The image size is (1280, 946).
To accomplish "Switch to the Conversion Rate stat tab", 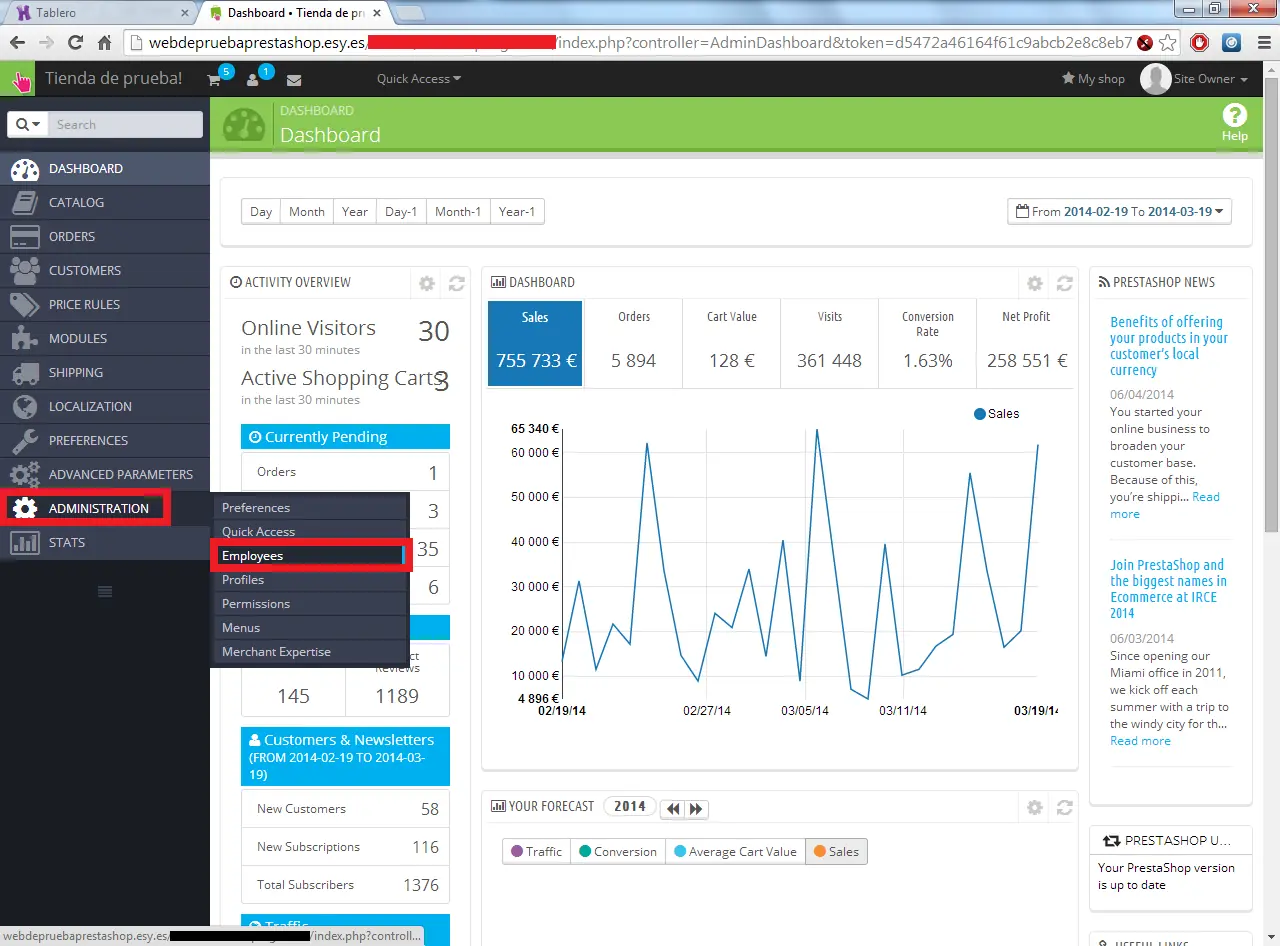I will 927,344.
